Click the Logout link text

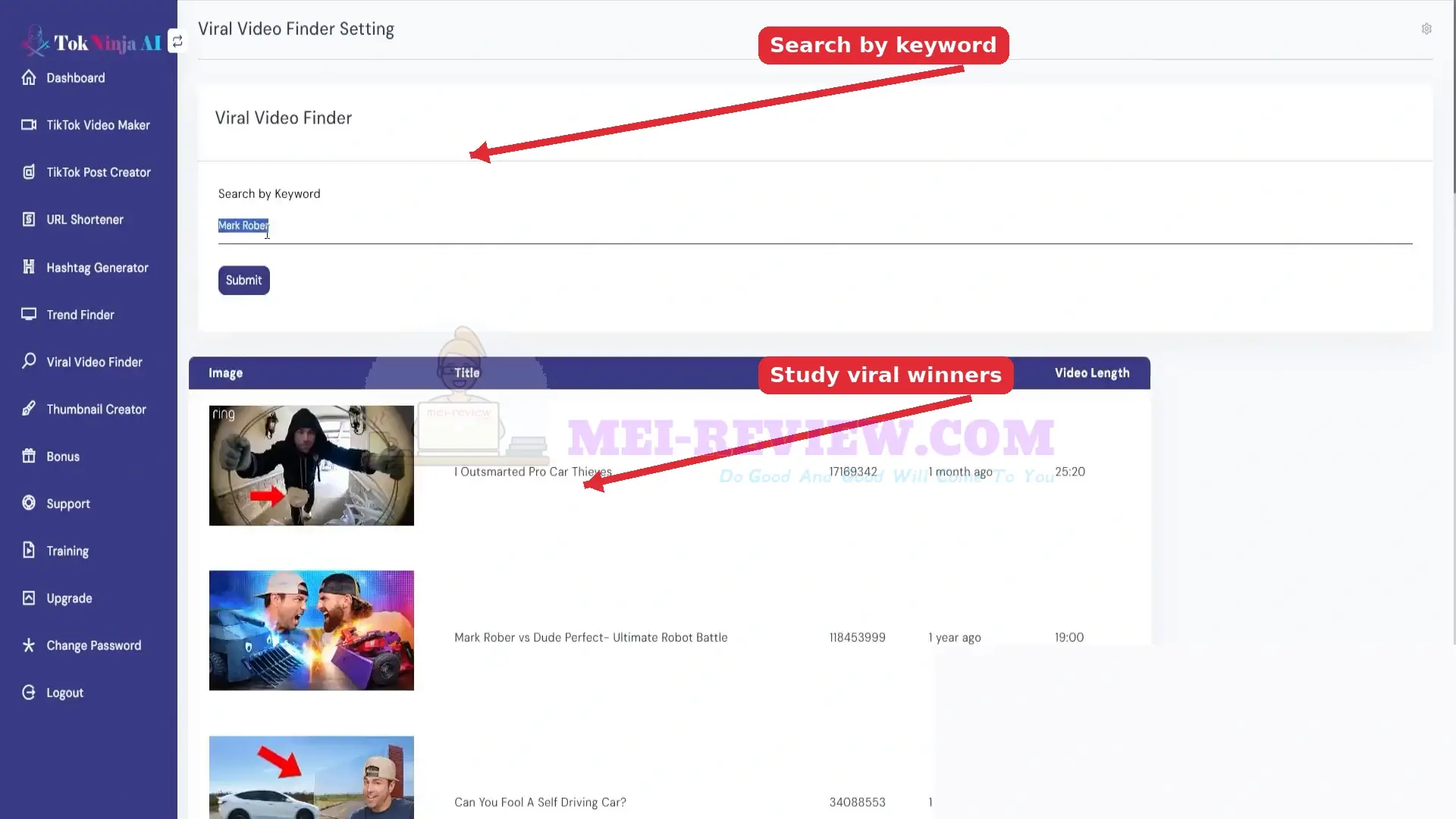(65, 693)
